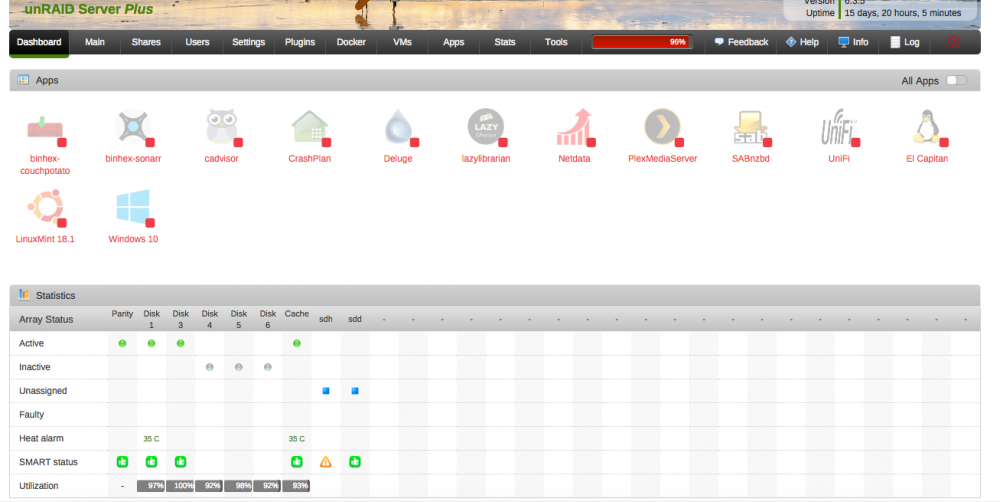Click Disk 1 SMART status thumbs-up icon
Viewport: 1000px width, 502px height.
(x=151, y=462)
